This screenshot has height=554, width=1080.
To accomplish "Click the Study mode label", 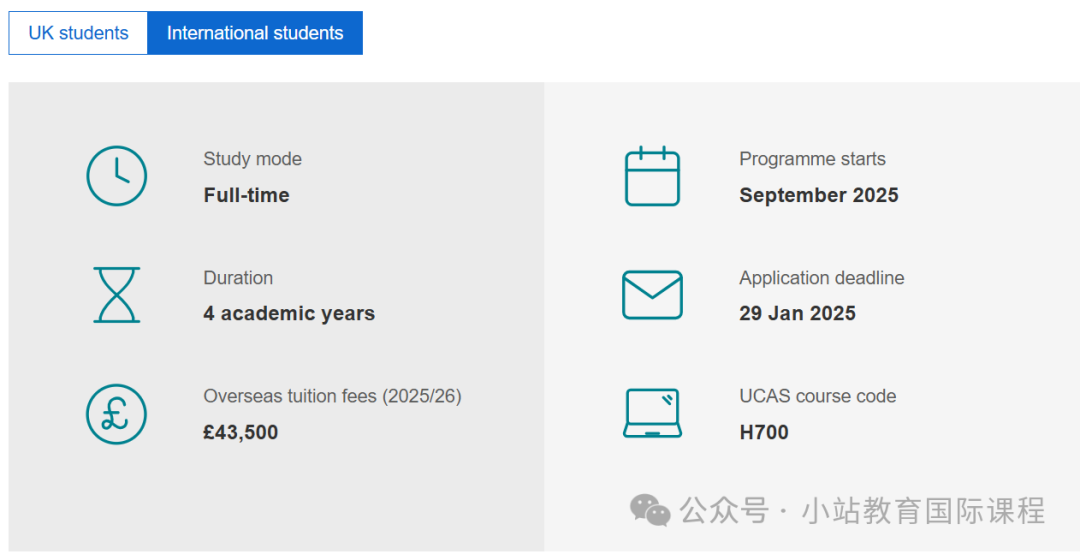I will pos(252,159).
